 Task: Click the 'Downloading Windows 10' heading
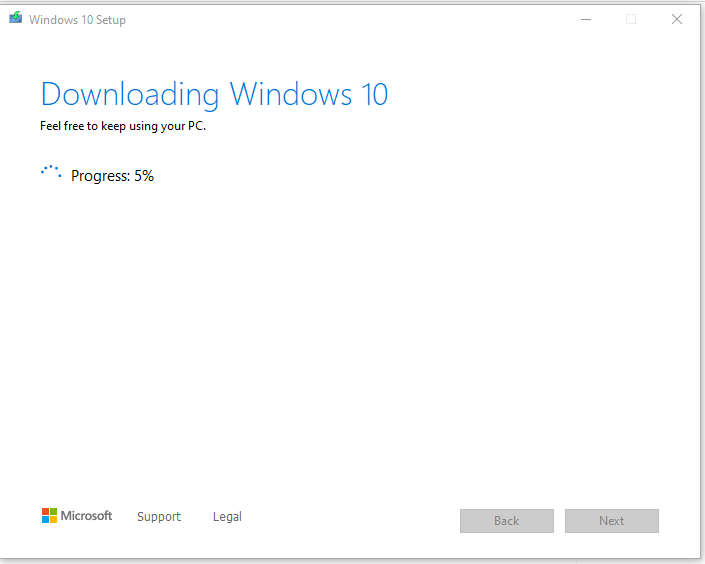pos(214,95)
